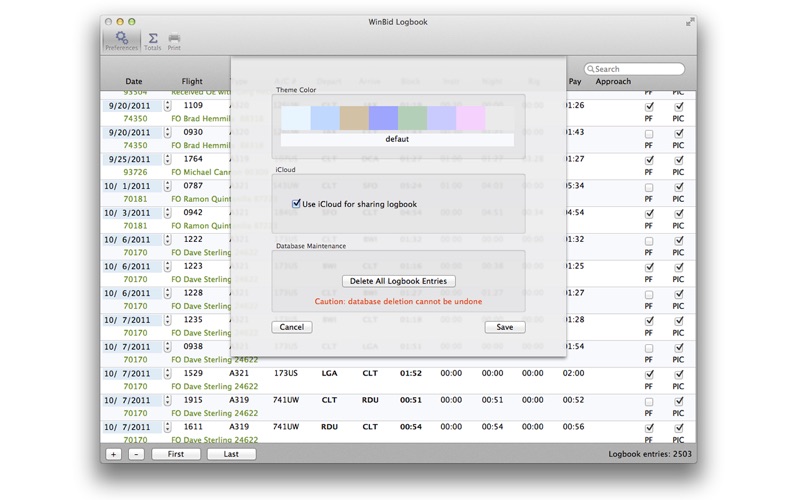The height and width of the screenshot is (500, 800).
Task: Click the minus button to remove entry
Action: (x=136, y=454)
